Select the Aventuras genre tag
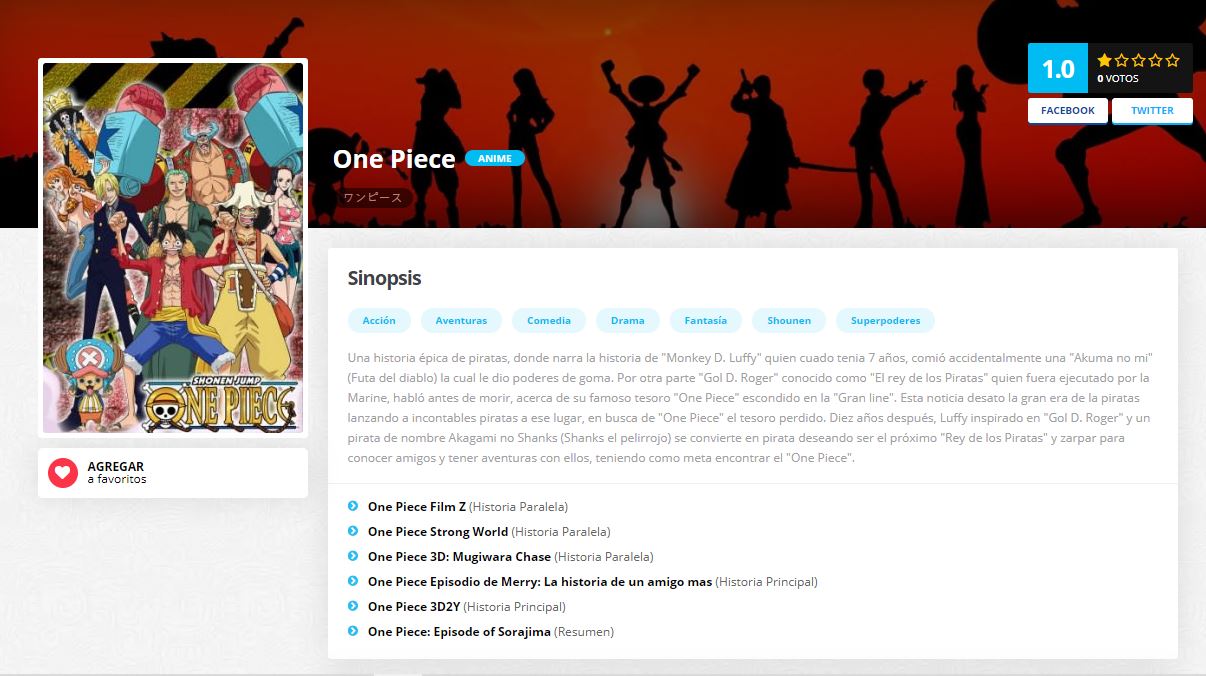The width and height of the screenshot is (1206, 676). 461,320
